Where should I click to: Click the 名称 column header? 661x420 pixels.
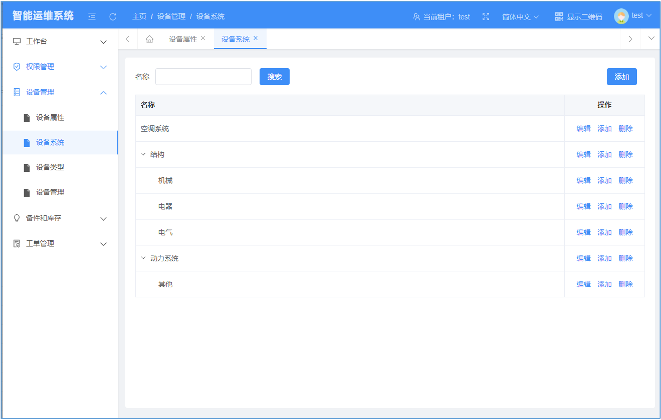350,105
